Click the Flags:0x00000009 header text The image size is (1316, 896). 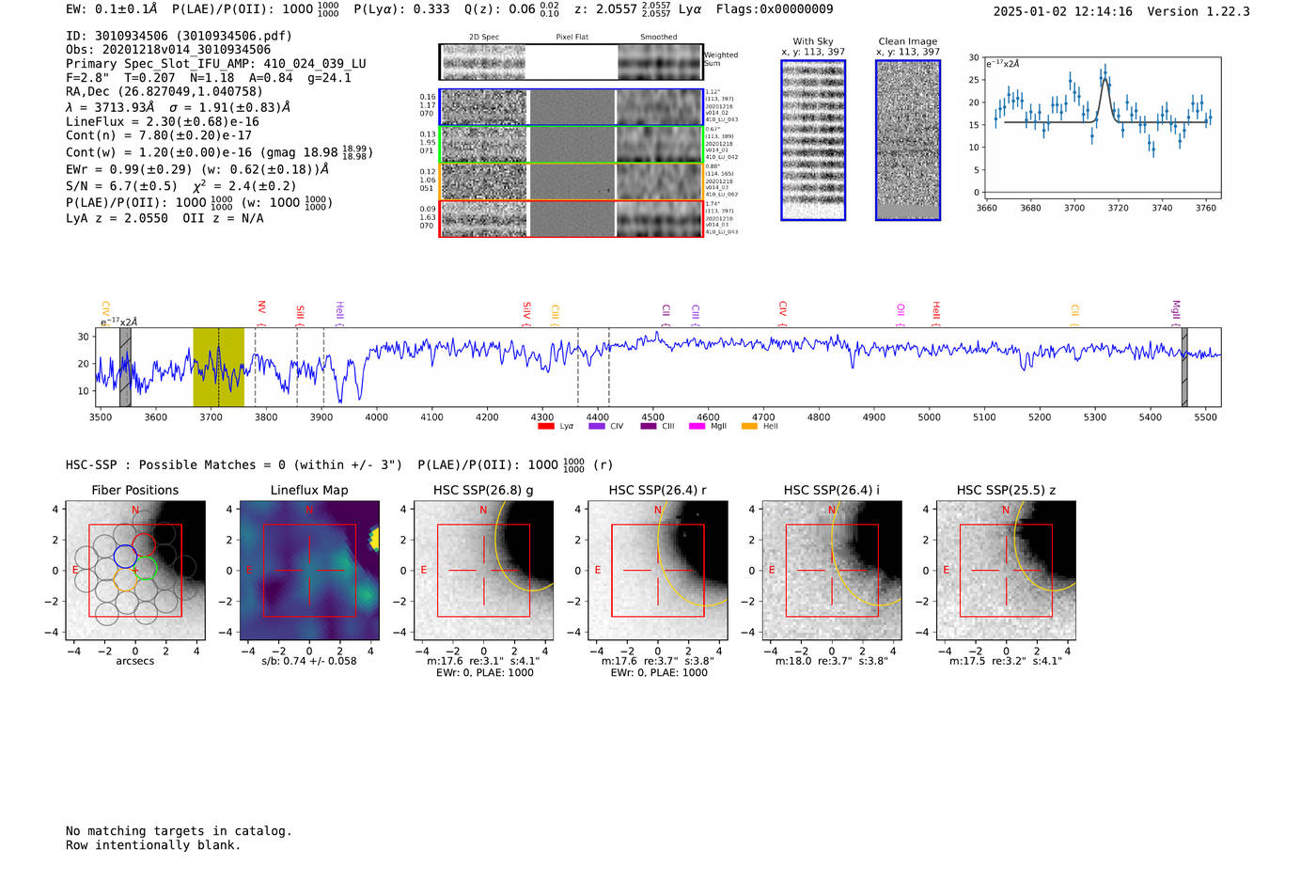point(775,9)
